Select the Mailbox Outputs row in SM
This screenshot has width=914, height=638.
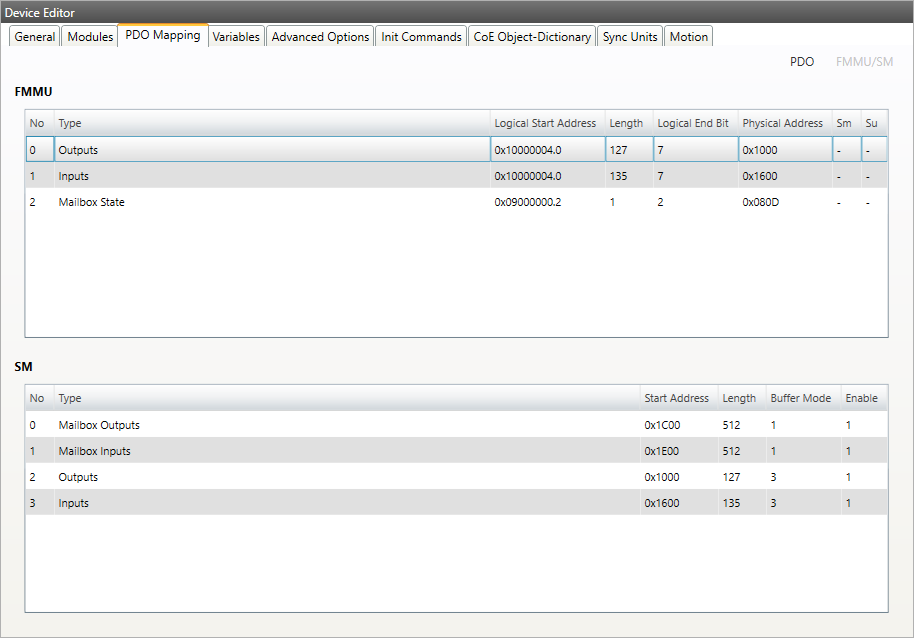click(340, 425)
